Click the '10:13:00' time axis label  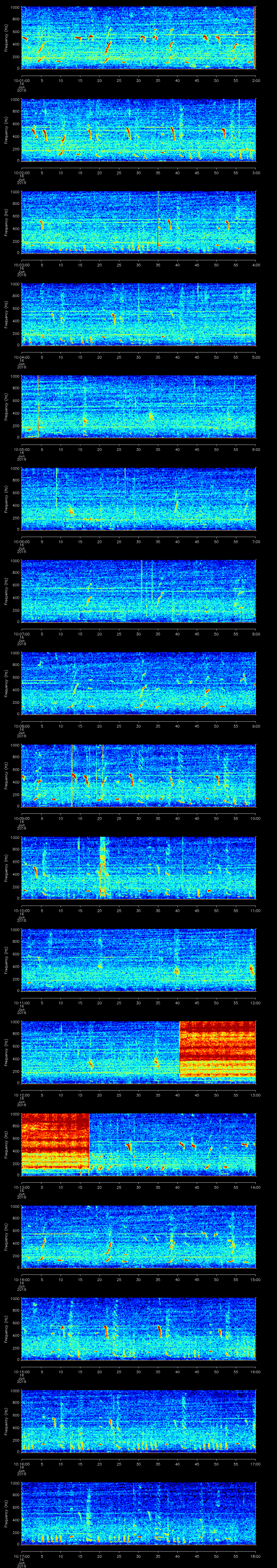coord(21,1187)
